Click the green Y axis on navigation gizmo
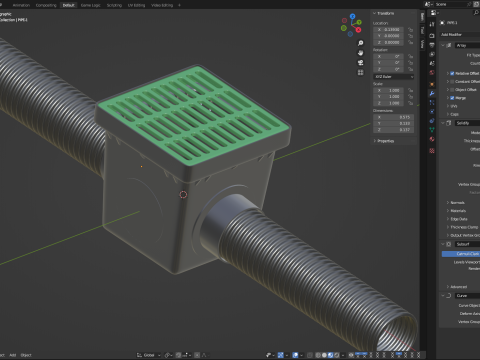Screen dimensions: 480x360 (x=359, y=22)
